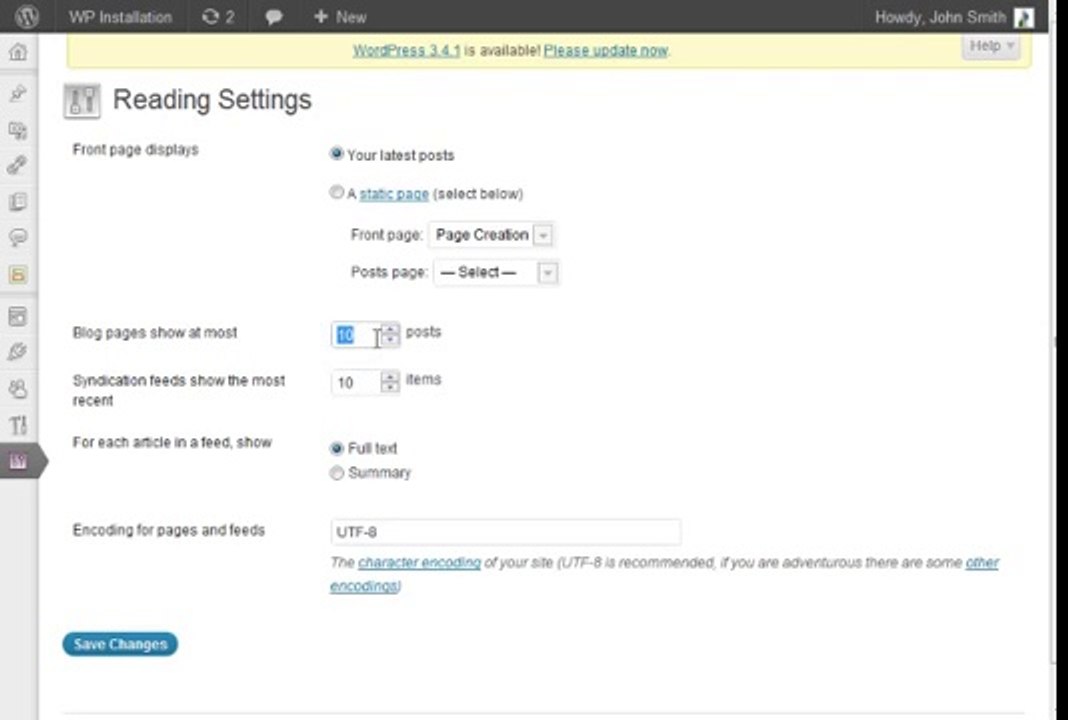1068x720 pixels.
Task: Select Your latest posts radio button
Action: tap(336, 154)
